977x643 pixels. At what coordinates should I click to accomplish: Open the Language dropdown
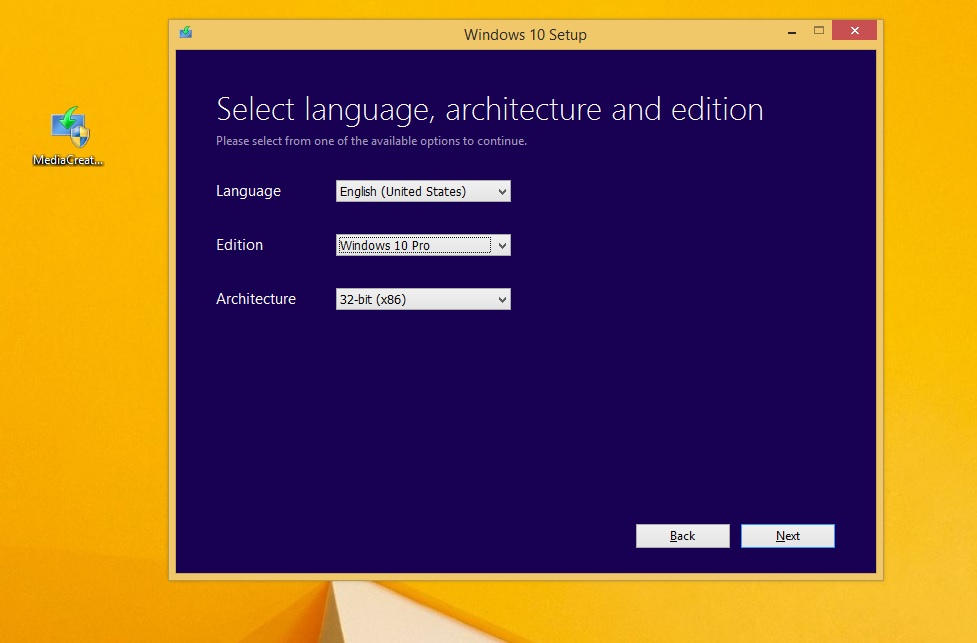click(423, 191)
